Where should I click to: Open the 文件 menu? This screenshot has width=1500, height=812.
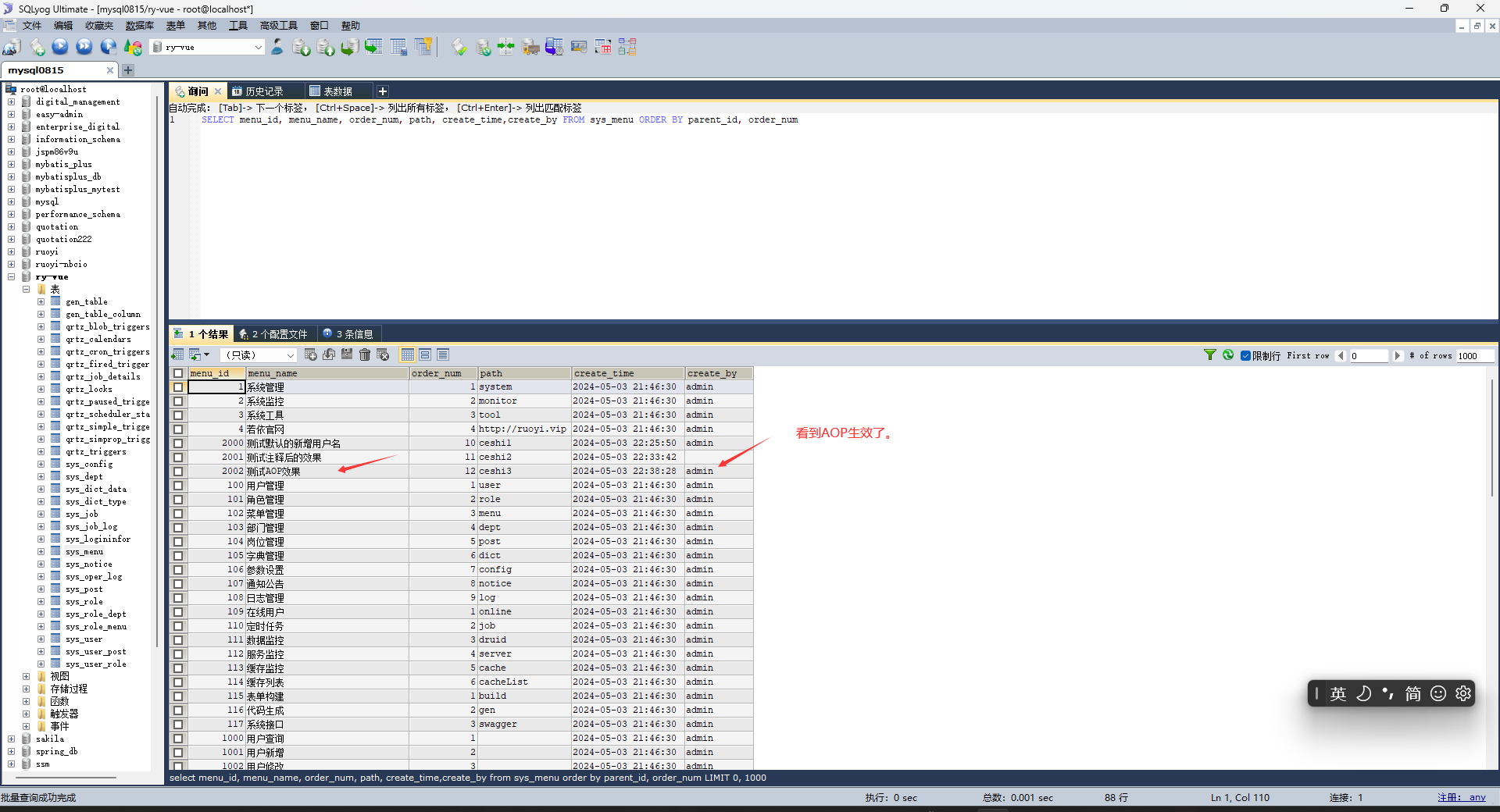(32, 26)
